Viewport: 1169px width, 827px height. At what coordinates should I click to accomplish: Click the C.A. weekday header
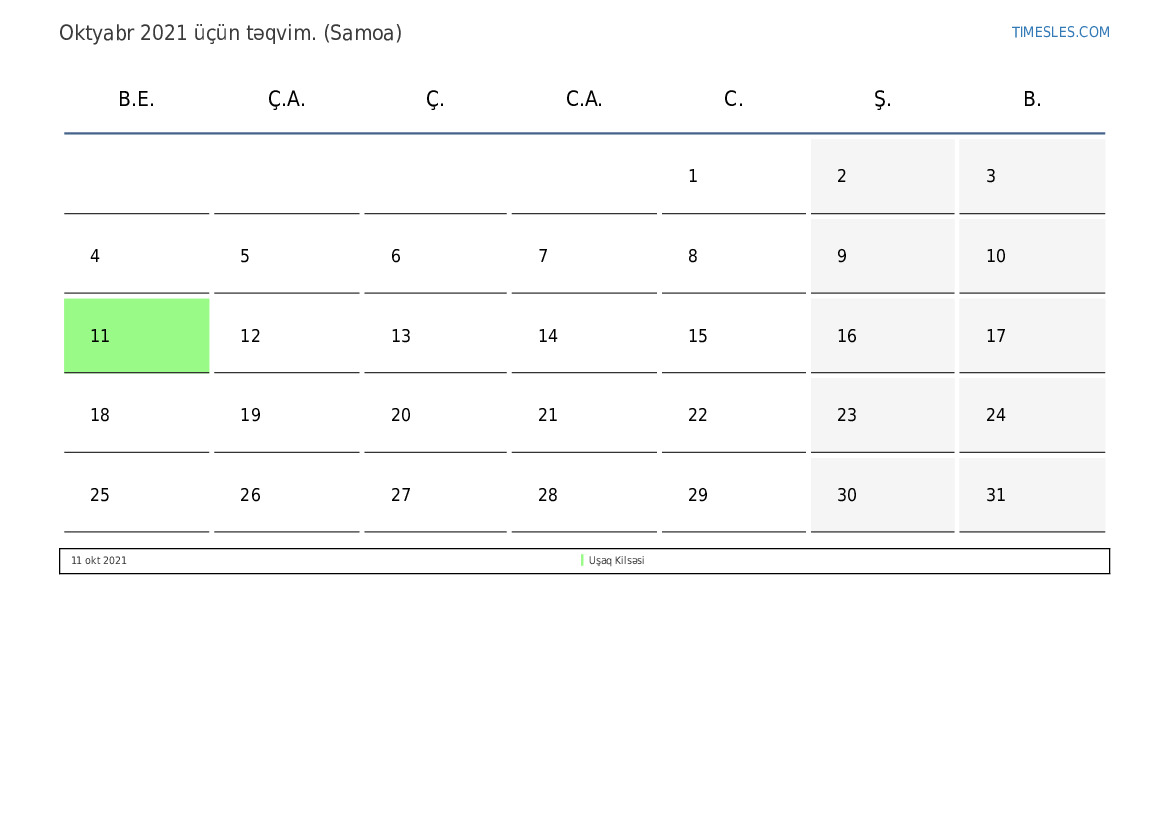click(x=584, y=99)
